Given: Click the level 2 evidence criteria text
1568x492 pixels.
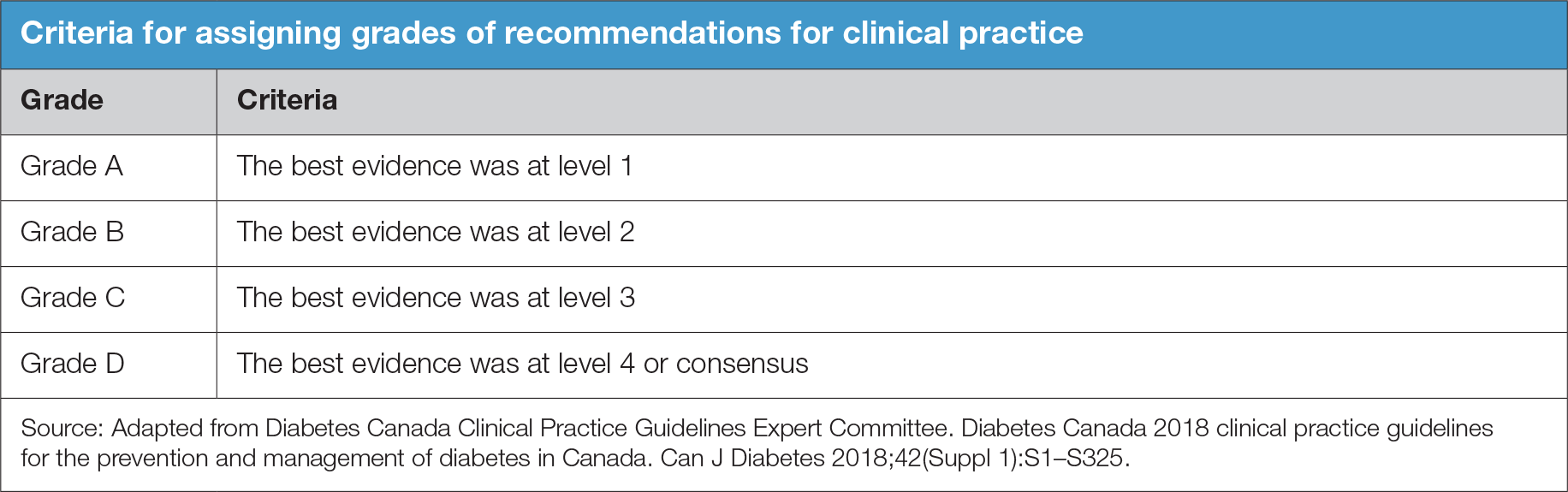Looking at the screenshot, I should coord(436,232).
